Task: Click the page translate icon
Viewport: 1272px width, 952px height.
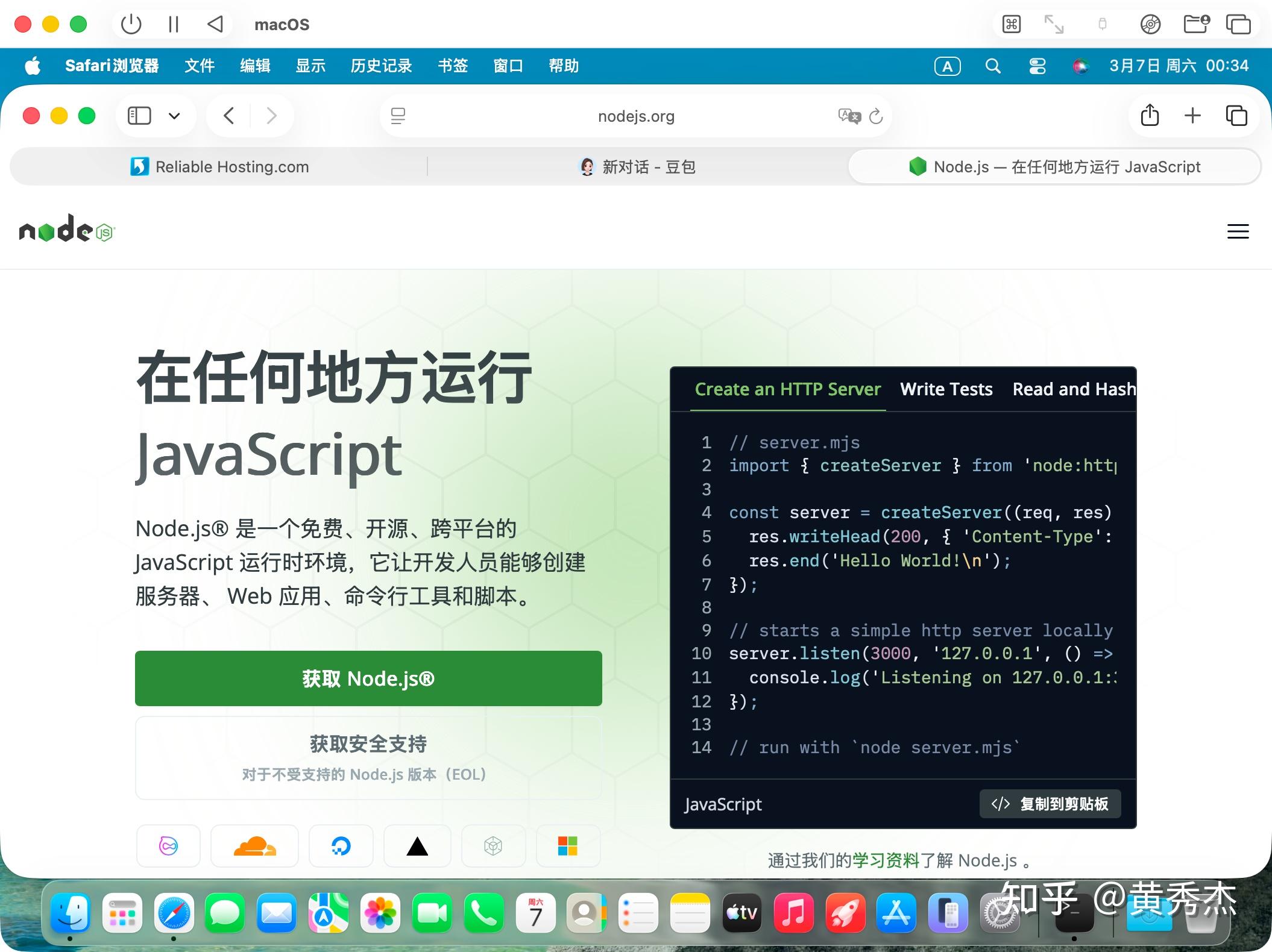Action: pyautogui.click(x=849, y=116)
